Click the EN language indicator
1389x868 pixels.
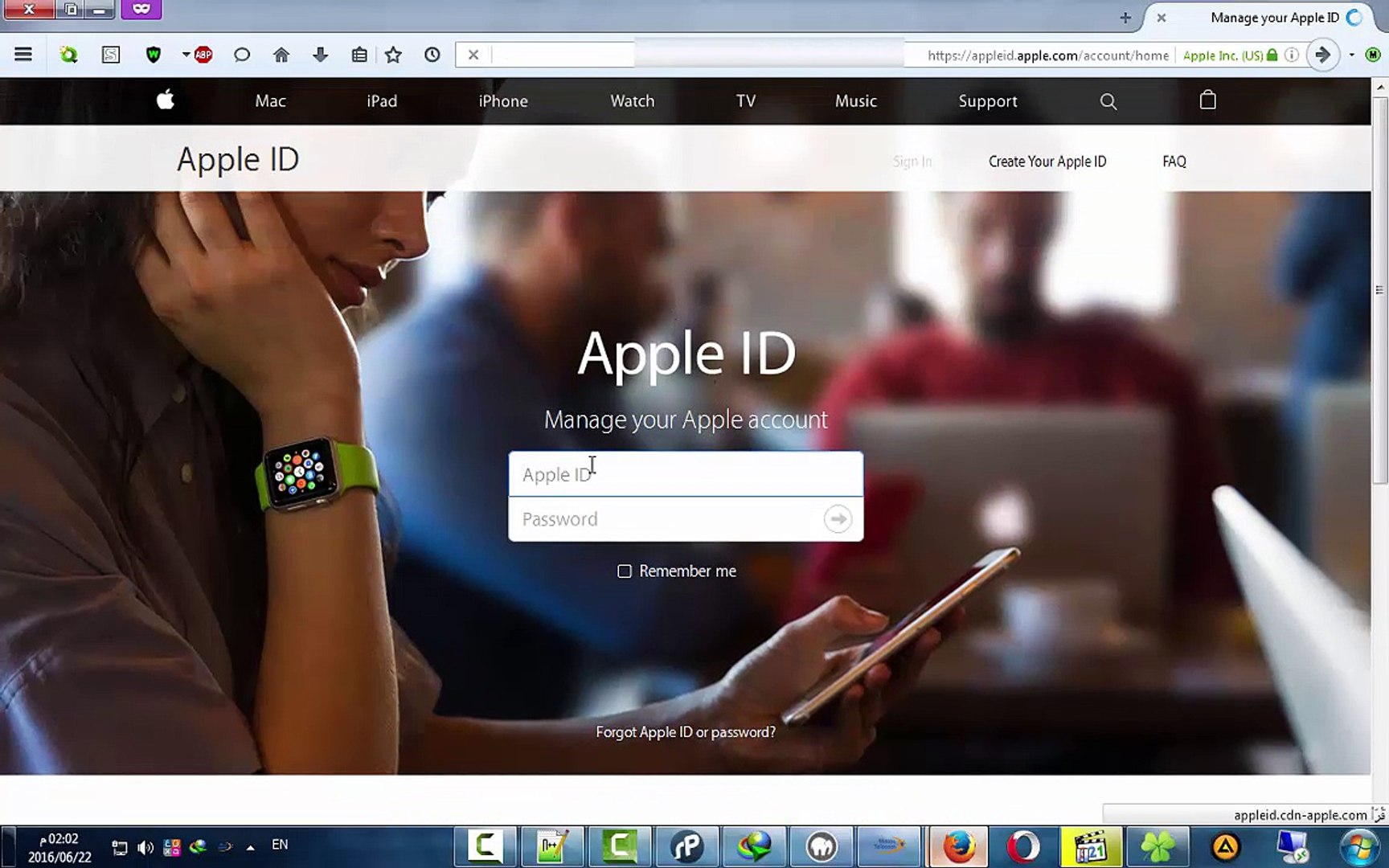280,845
